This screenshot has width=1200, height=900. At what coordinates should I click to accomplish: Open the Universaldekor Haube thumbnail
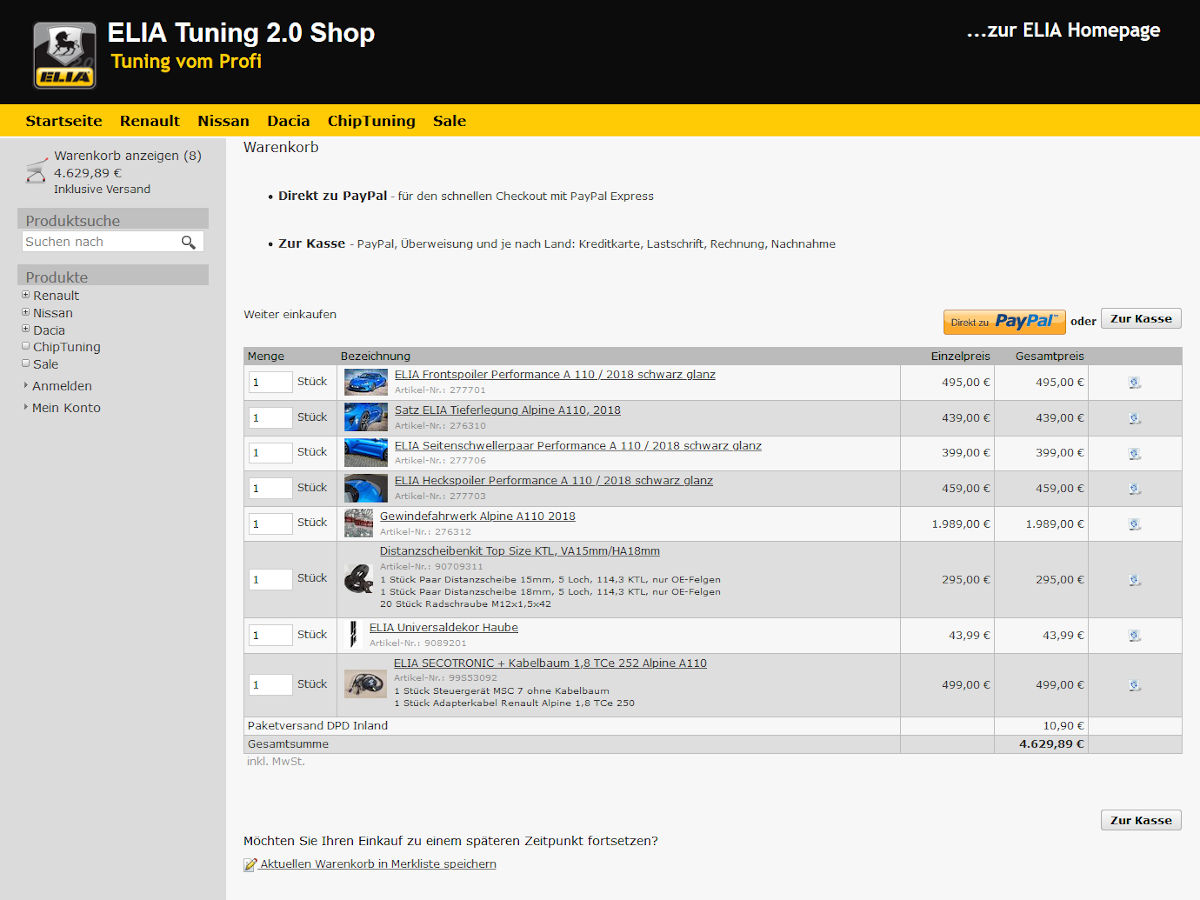353,635
